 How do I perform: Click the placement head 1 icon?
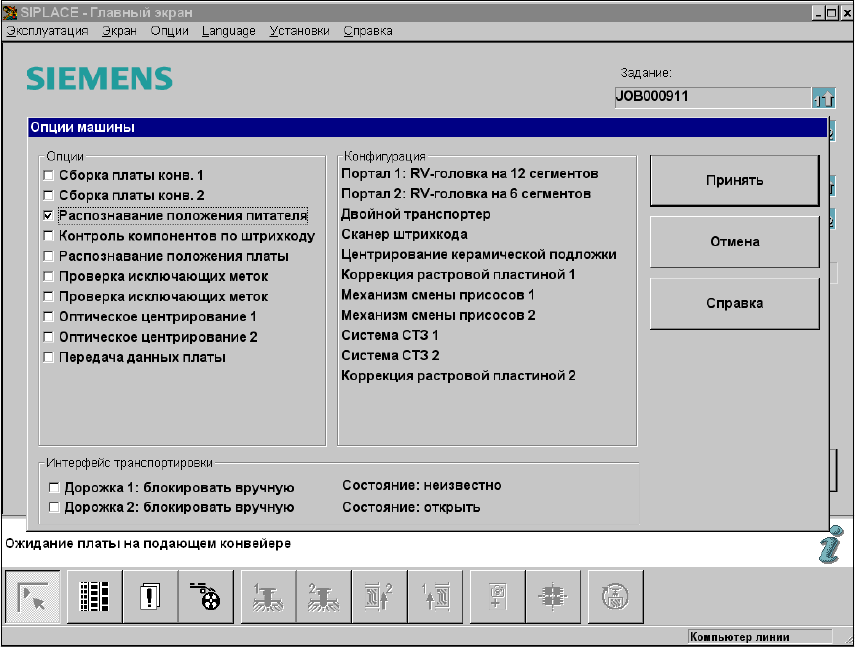pyautogui.click(x=268, y=596)
